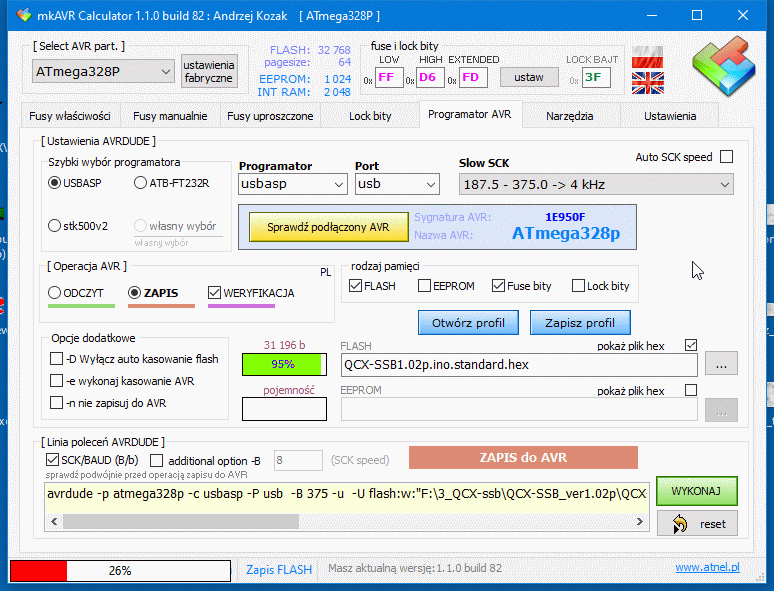The image size is (774, 591).
Task: Click command line scroll right arrow
Action: tap(640, 521)
